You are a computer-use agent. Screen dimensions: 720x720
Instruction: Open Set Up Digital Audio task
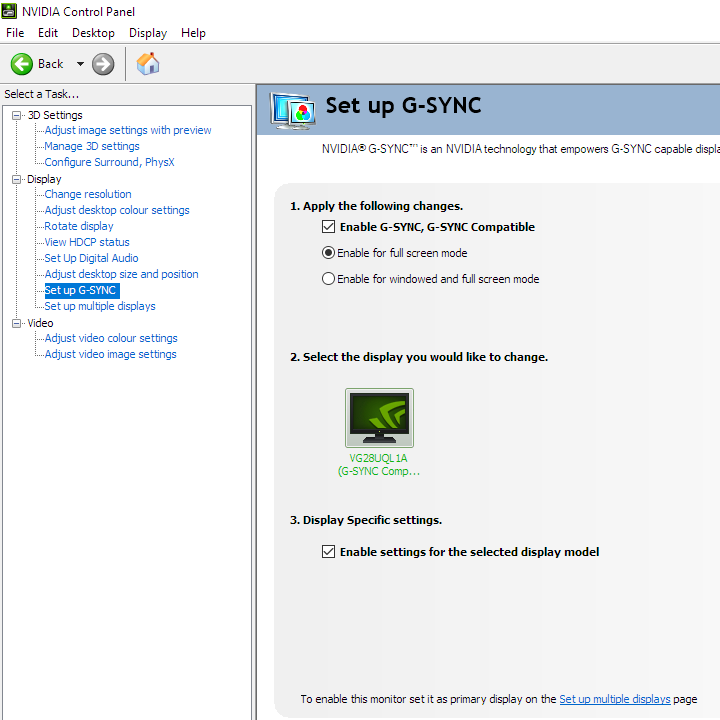[x=91, y=258]
